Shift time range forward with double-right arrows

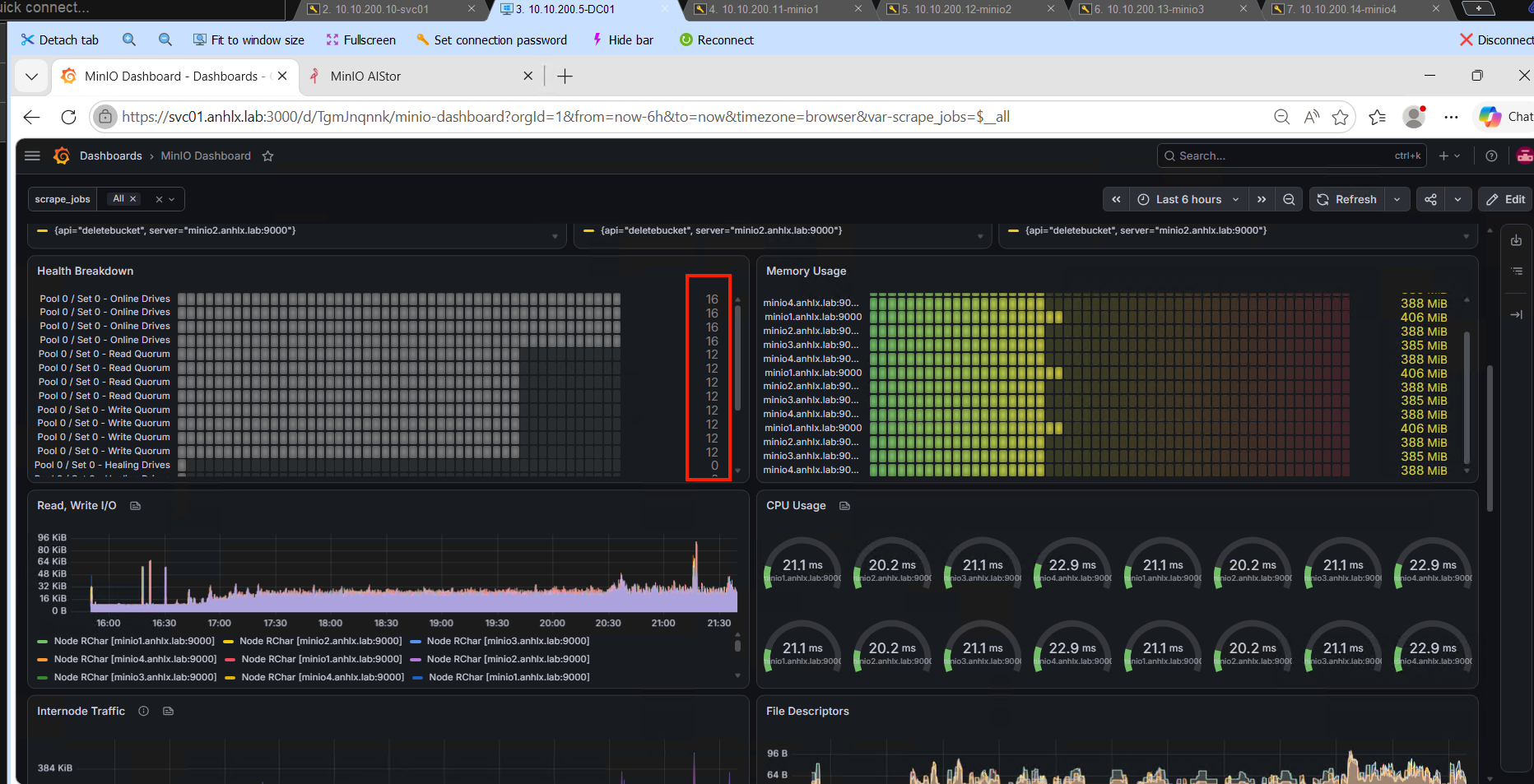[x=1262, y=199]
